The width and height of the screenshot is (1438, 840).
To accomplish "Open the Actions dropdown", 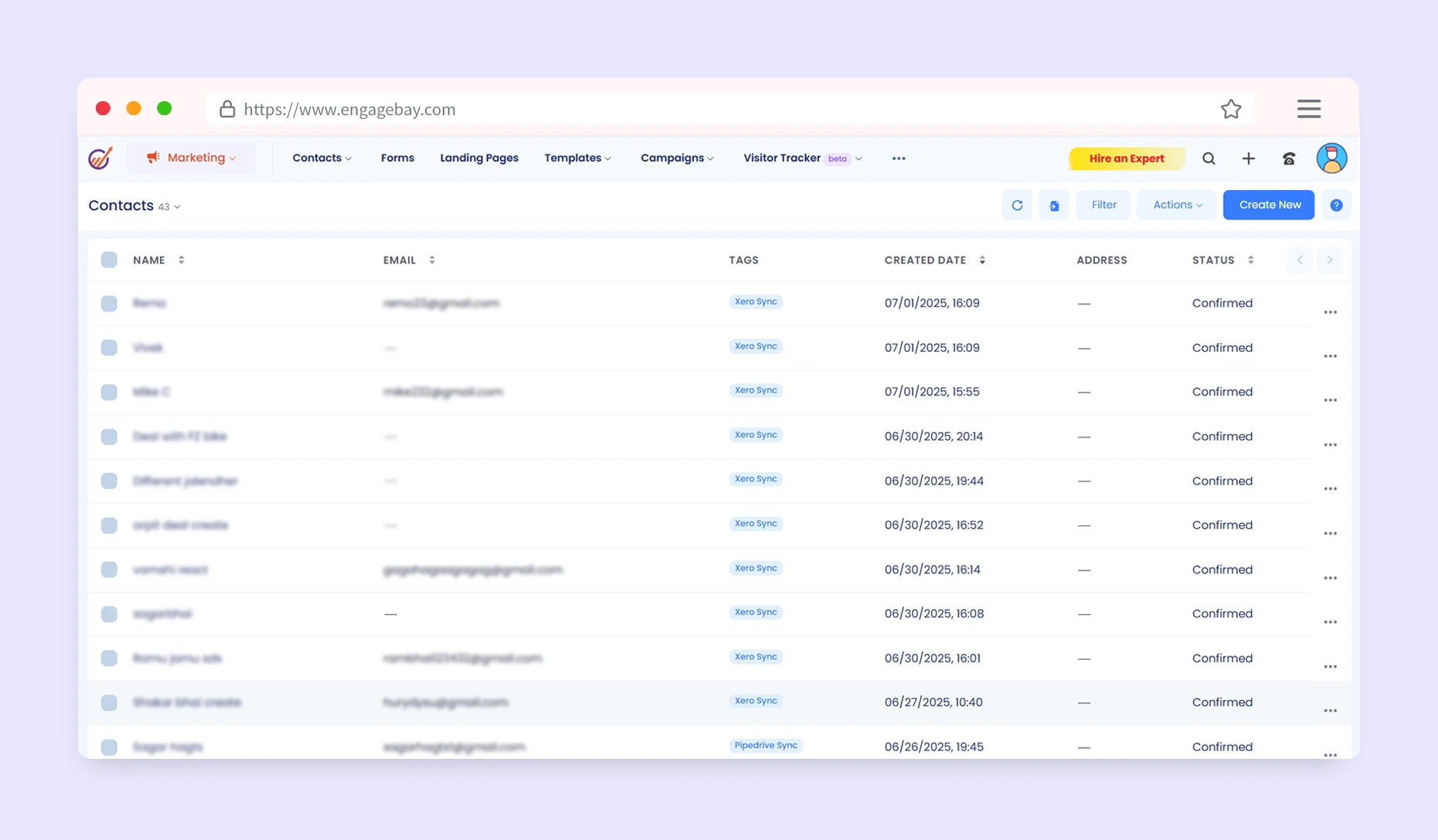I will pyautogui.click(x=1176, y=206).
